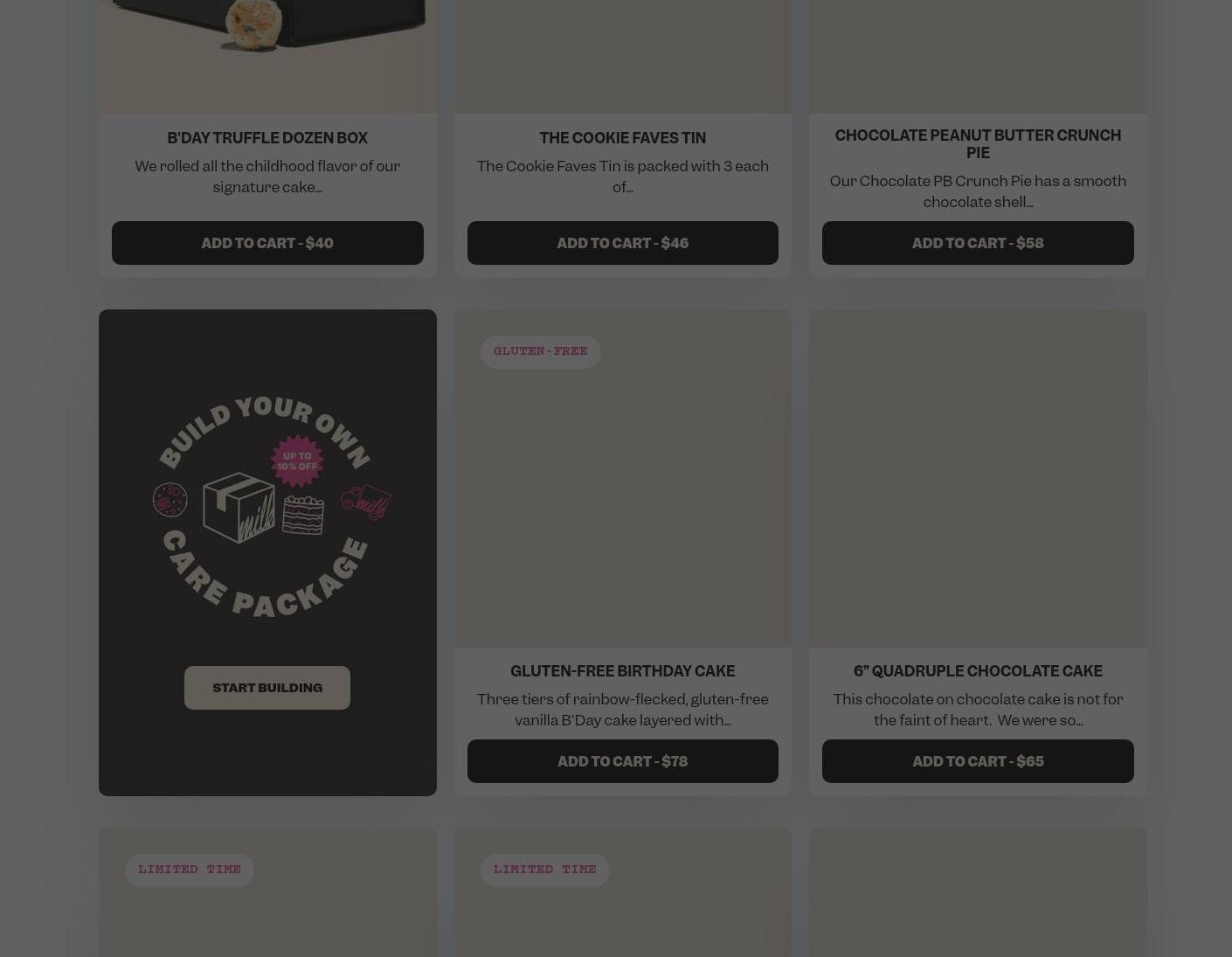Viewport: 1232px width, 957px height.
Task: Open Chocolate Peanut Butter Crunch Pie title
Action: tap(978, 144)
